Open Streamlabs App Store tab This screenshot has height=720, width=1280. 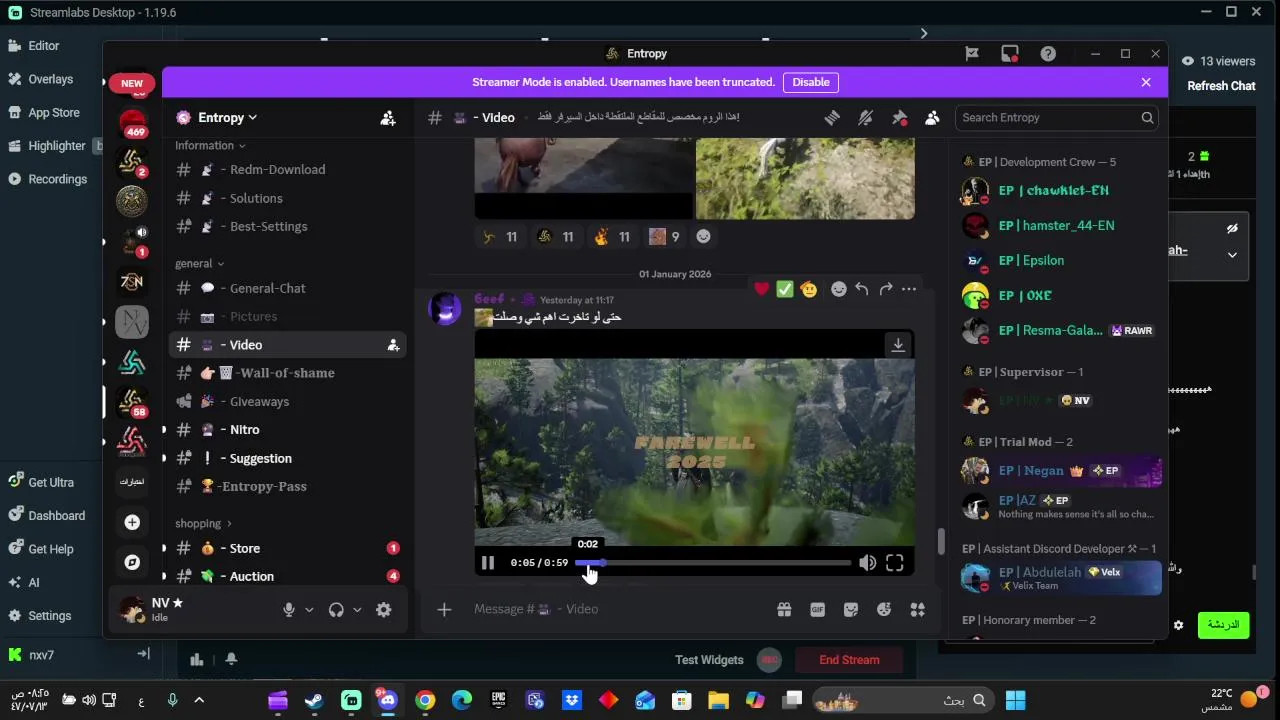click(x=44, y=113)
